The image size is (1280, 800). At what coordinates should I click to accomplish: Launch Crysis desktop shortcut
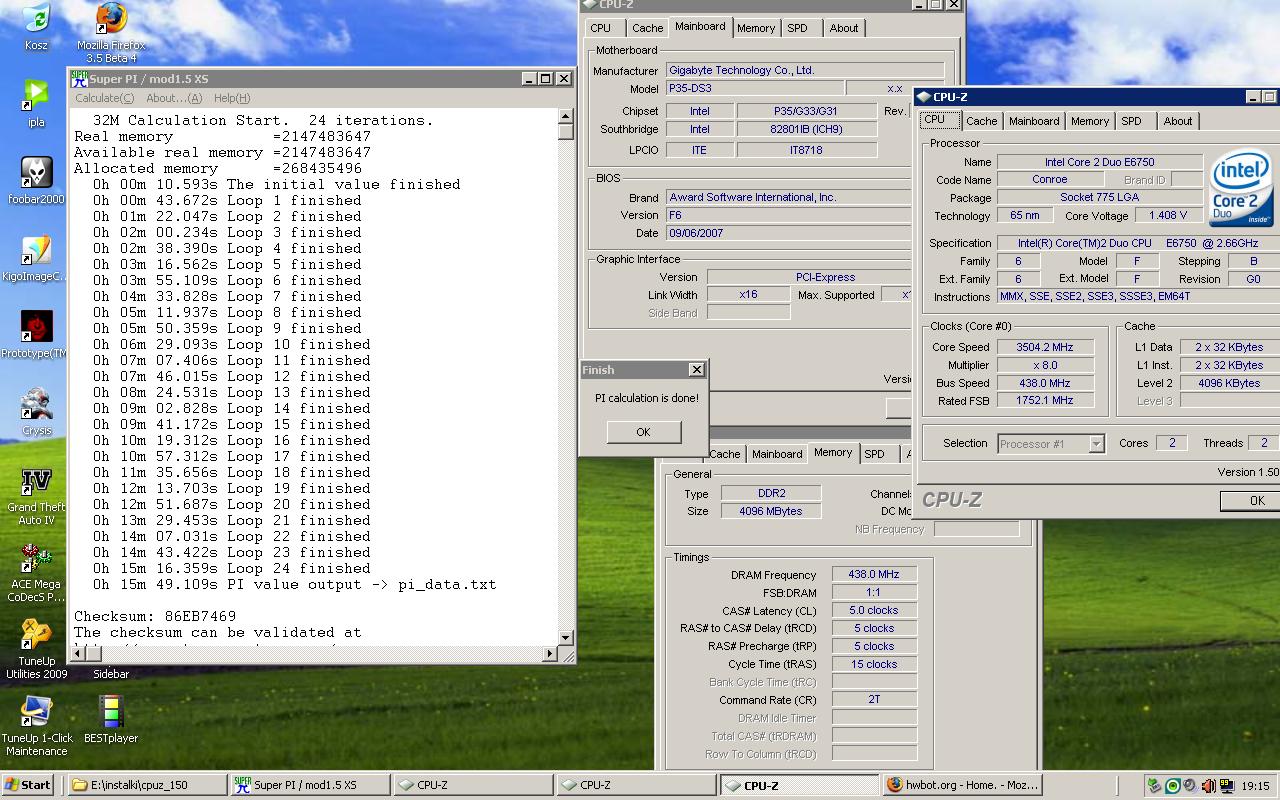click(36, 412)
